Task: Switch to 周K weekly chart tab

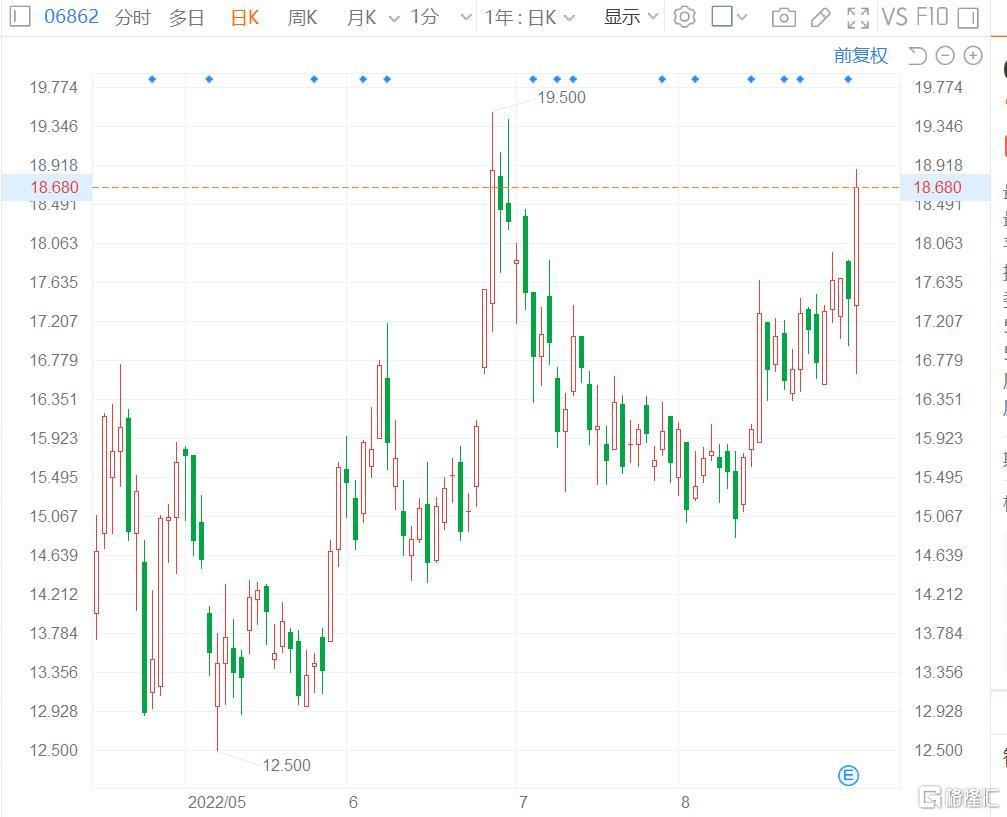Action: click(x=302, y=17)
